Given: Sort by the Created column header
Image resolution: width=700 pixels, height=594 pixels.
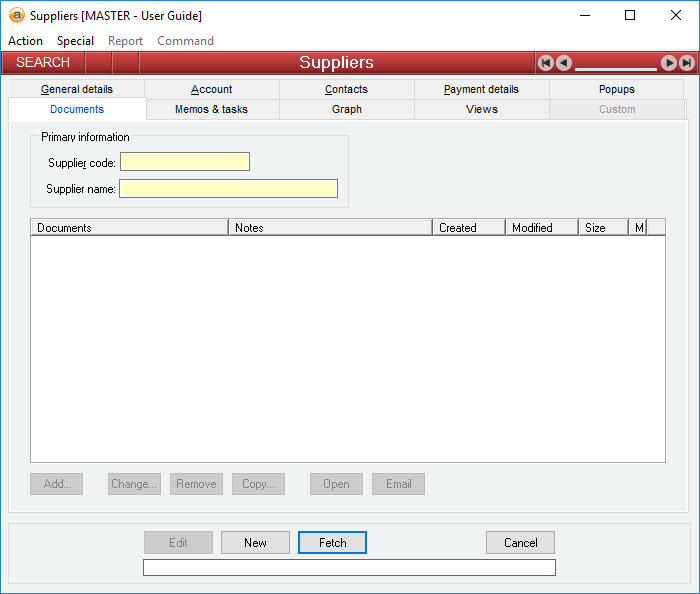Looking at the screenshot, I should click(468, 228).
